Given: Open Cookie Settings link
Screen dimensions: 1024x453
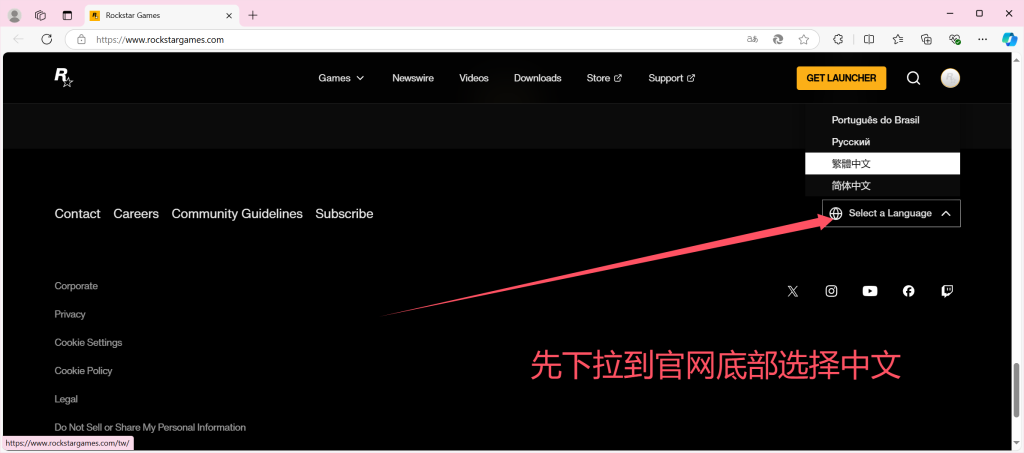Looking at the screenshot, I should pyautogui.click(x=88, y=342).
